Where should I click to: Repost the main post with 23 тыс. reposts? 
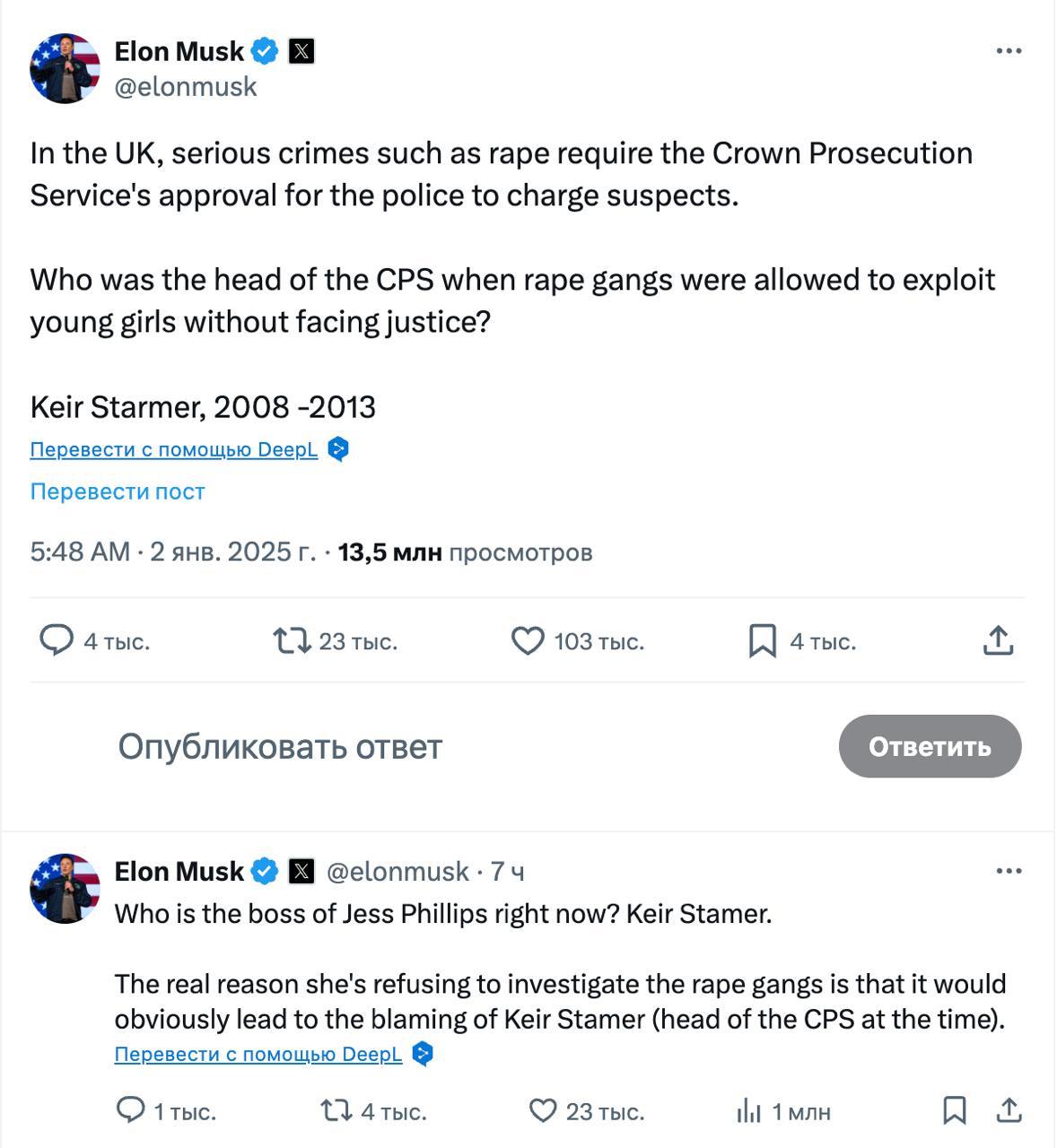point(292,641)
